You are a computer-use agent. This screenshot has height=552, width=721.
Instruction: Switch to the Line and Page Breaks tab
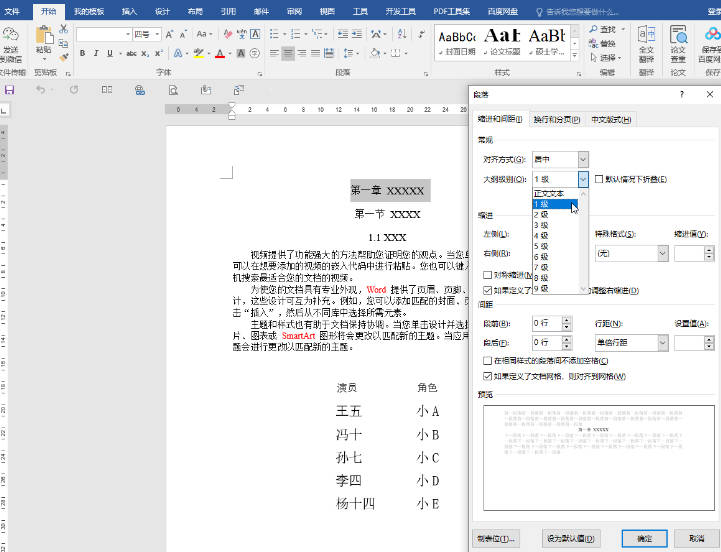tap(557, 120)
